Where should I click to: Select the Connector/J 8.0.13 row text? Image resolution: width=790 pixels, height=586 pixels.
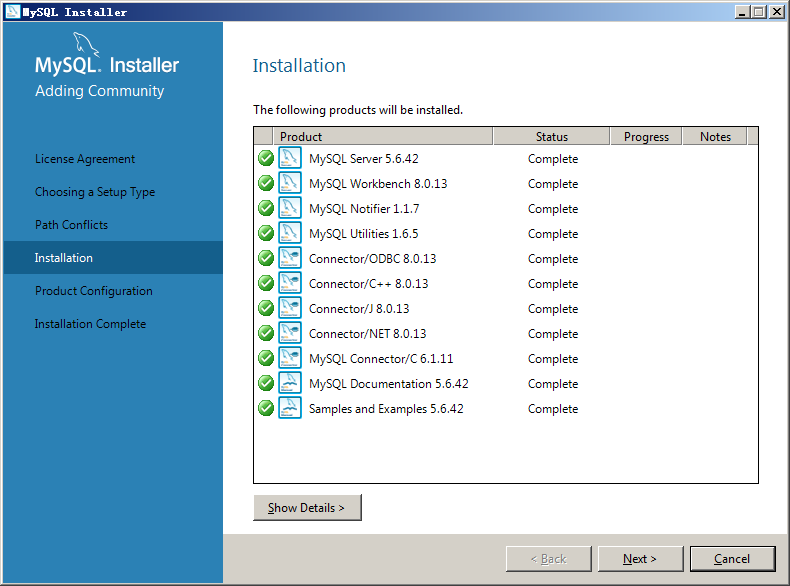(x=359, y=308)
